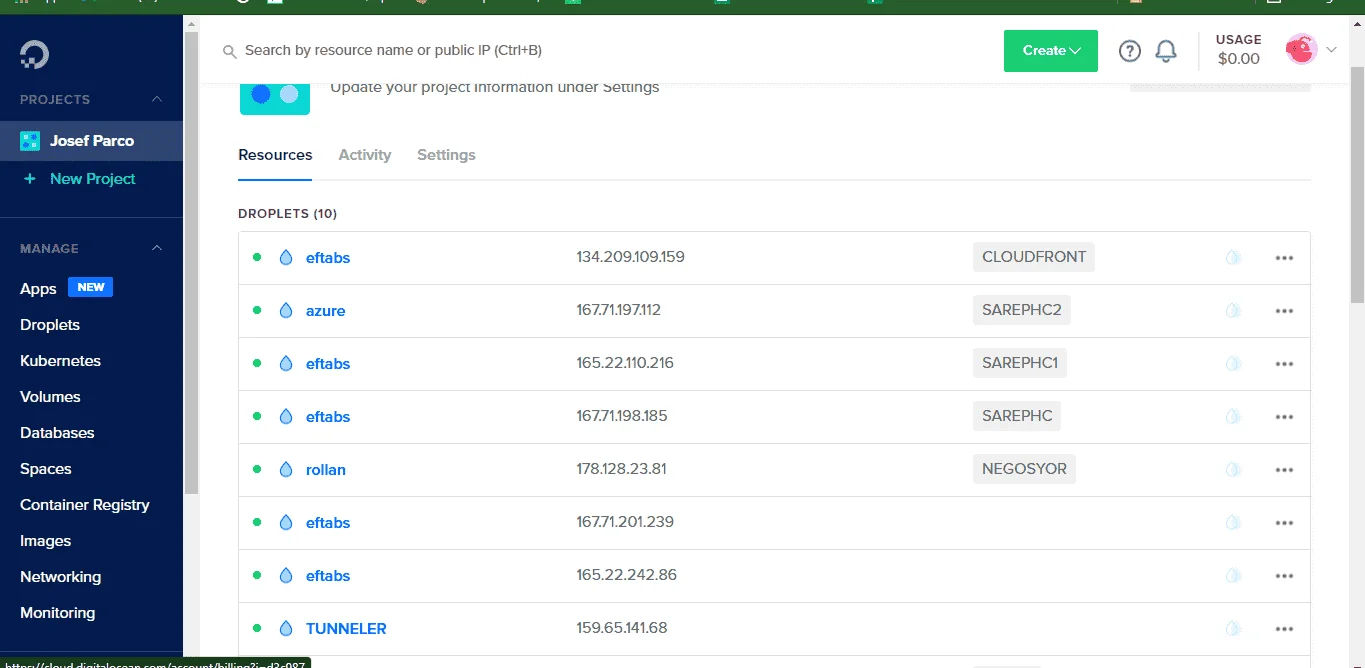Click droplet icon in SAREPHC1 row

click(x=286, y=364)
